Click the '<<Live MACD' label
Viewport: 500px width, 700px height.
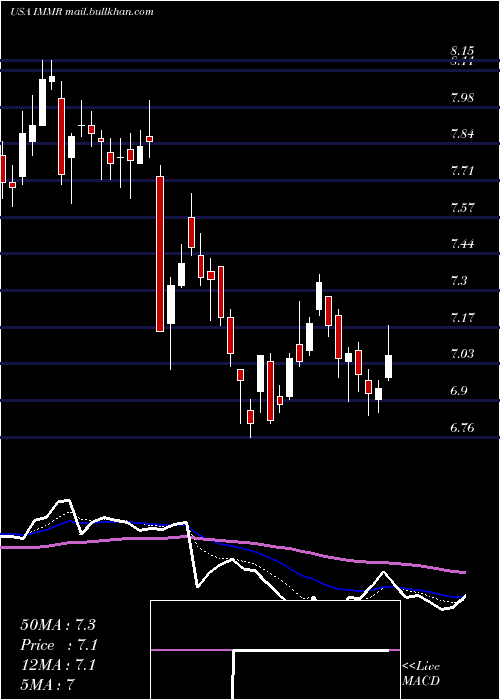click(421, 673)
